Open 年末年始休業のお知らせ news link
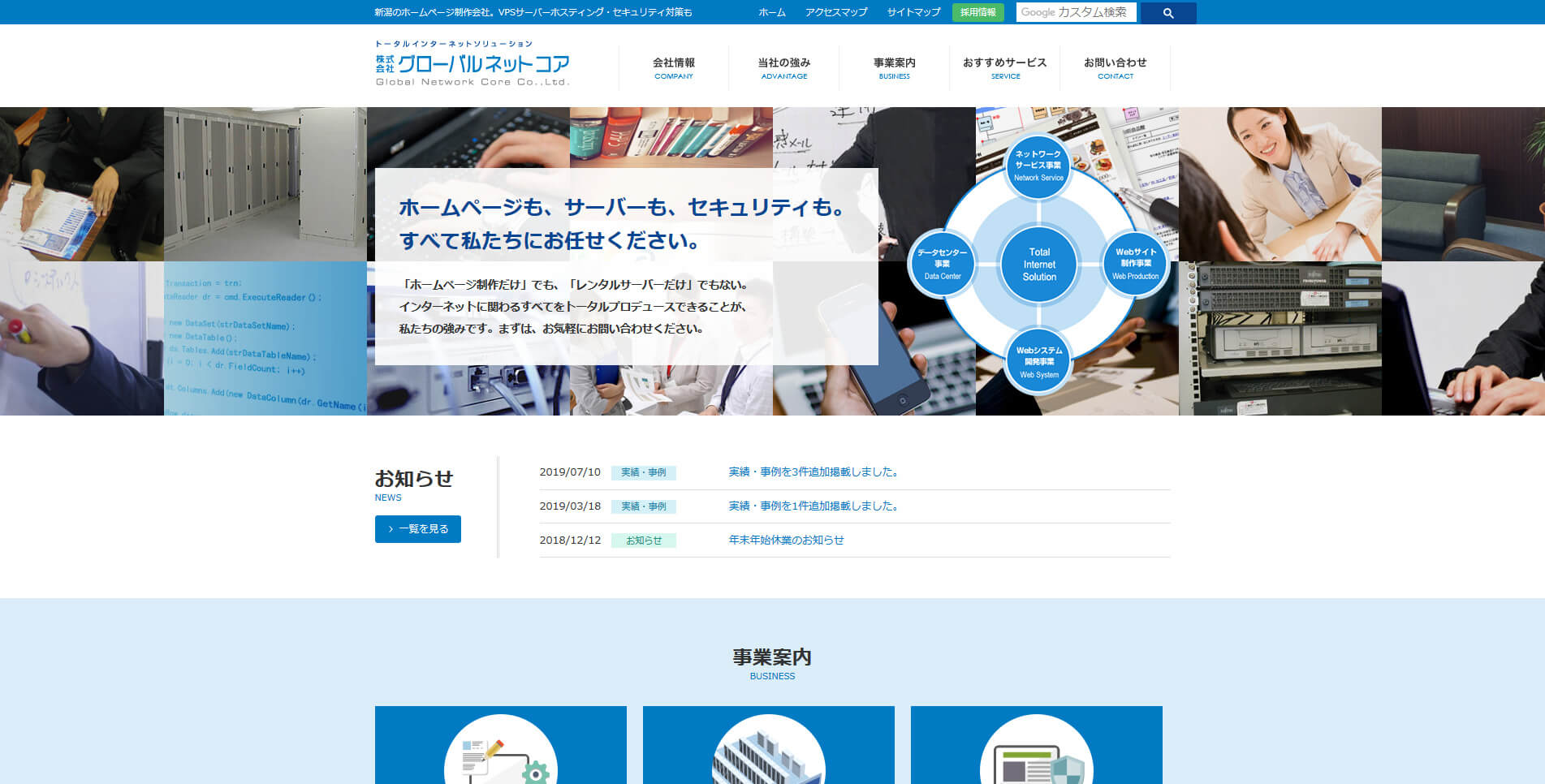1545x784 pixels. [786, 540]
